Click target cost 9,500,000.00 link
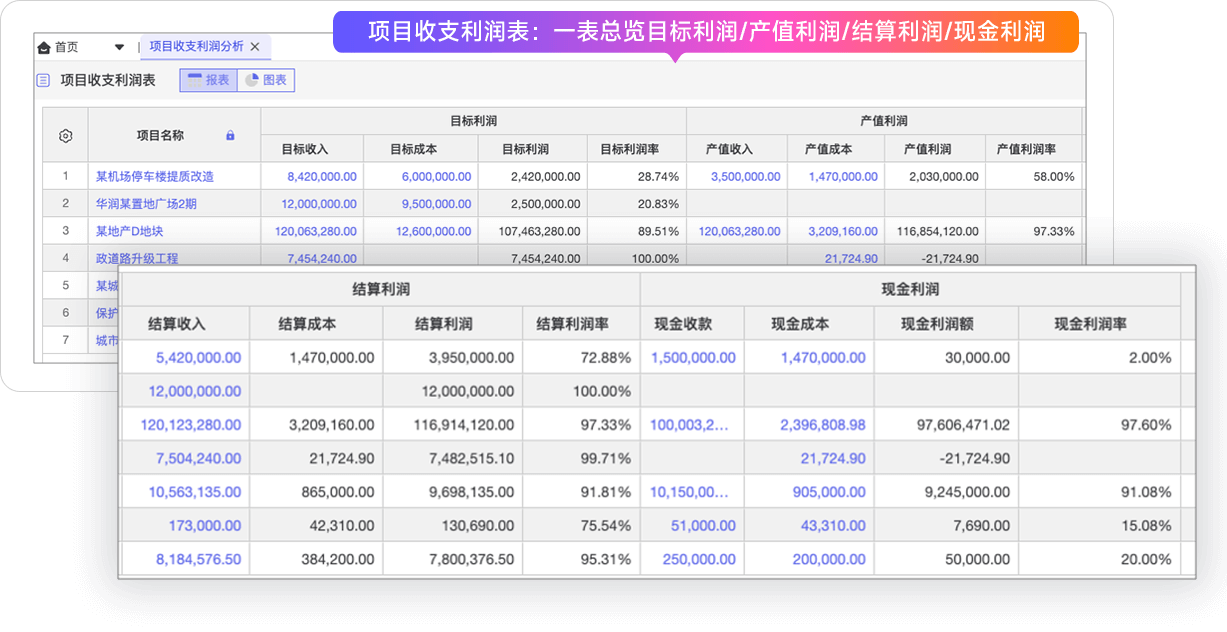 [436, 203]
